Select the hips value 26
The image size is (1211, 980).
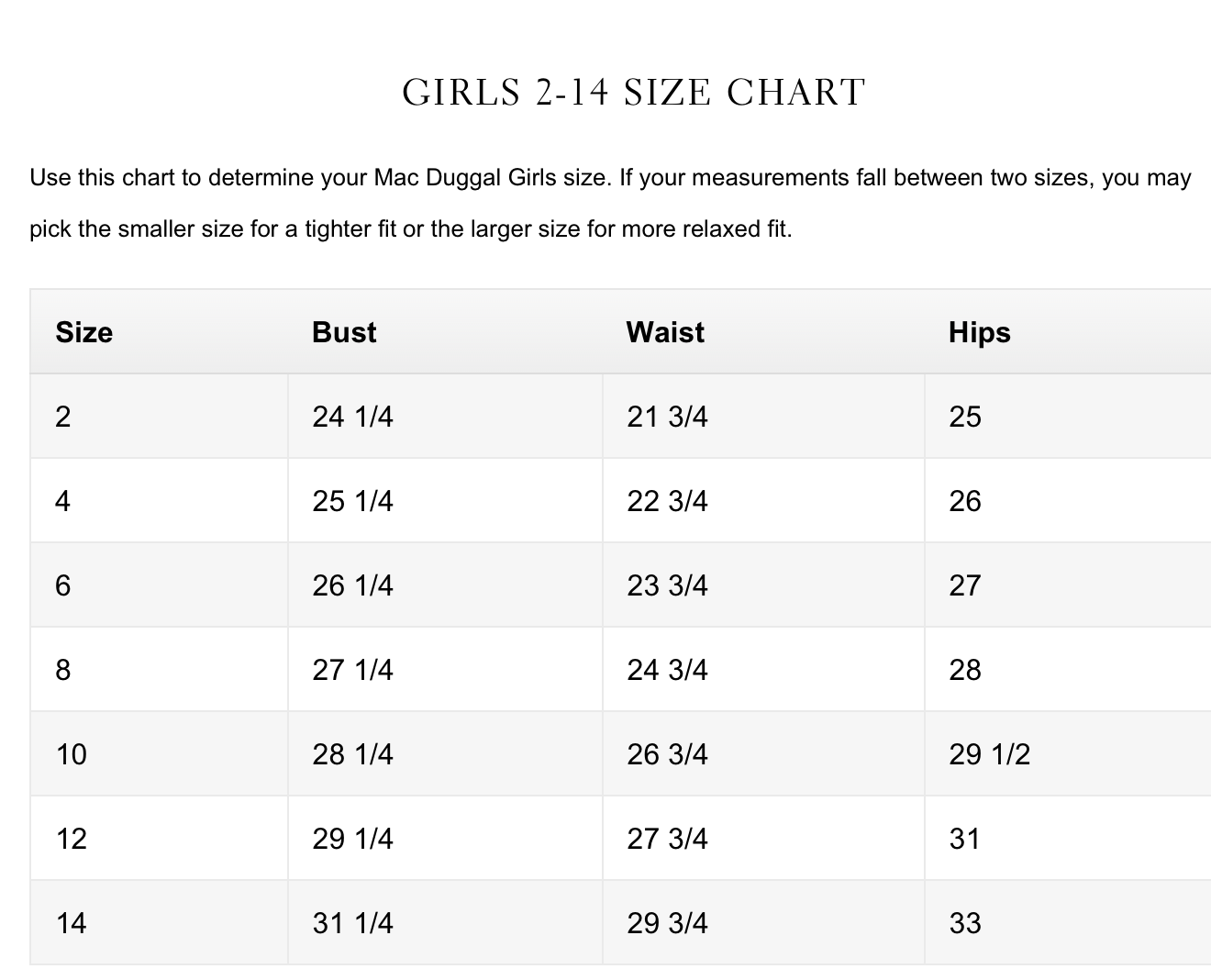[965, 501]
